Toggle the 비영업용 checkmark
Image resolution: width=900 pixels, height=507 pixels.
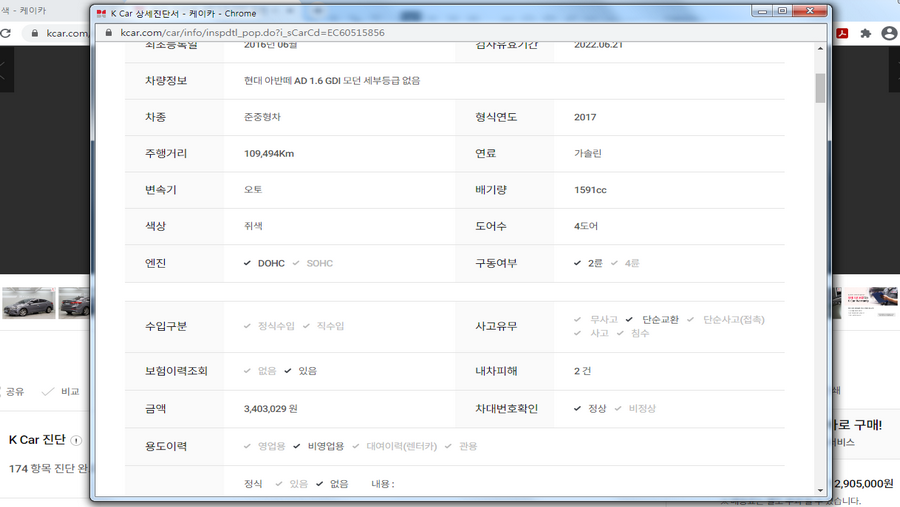(x=297, y=446)
